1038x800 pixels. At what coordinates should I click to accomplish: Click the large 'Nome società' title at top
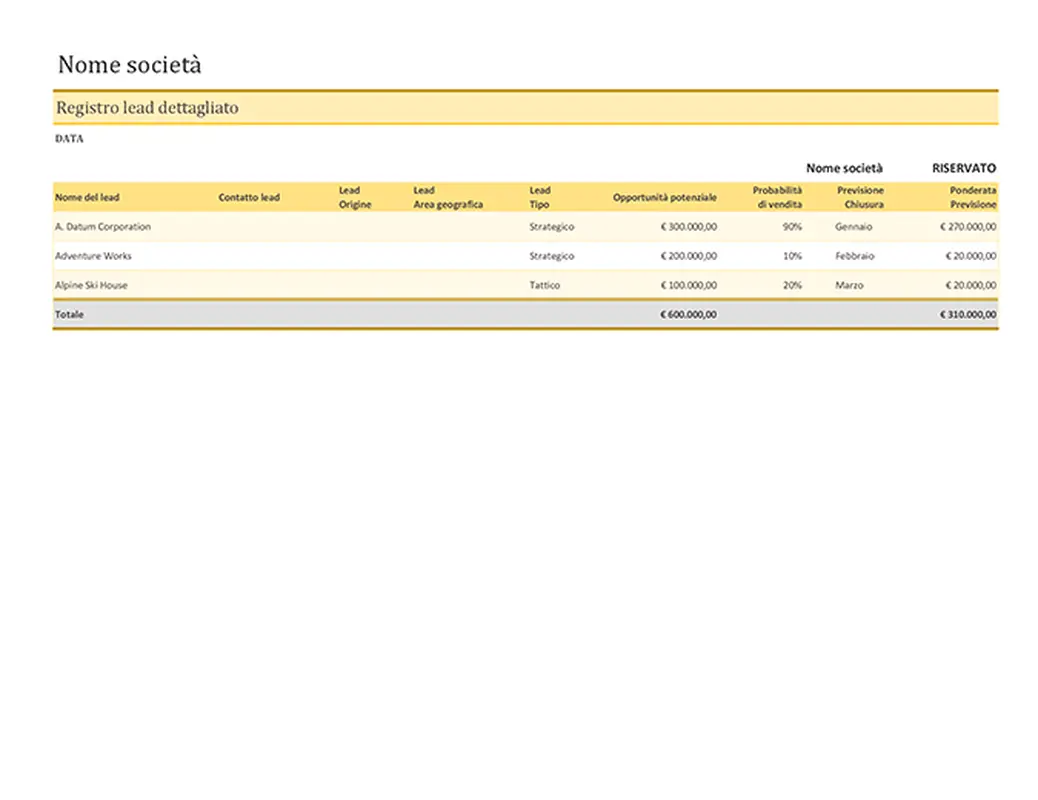[129, 65]
